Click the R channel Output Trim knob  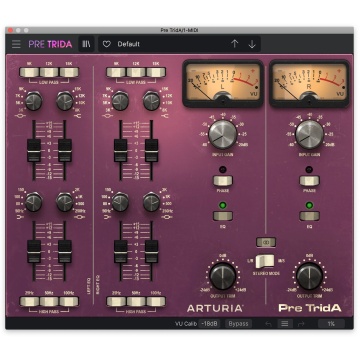click(x=309, y=276)
